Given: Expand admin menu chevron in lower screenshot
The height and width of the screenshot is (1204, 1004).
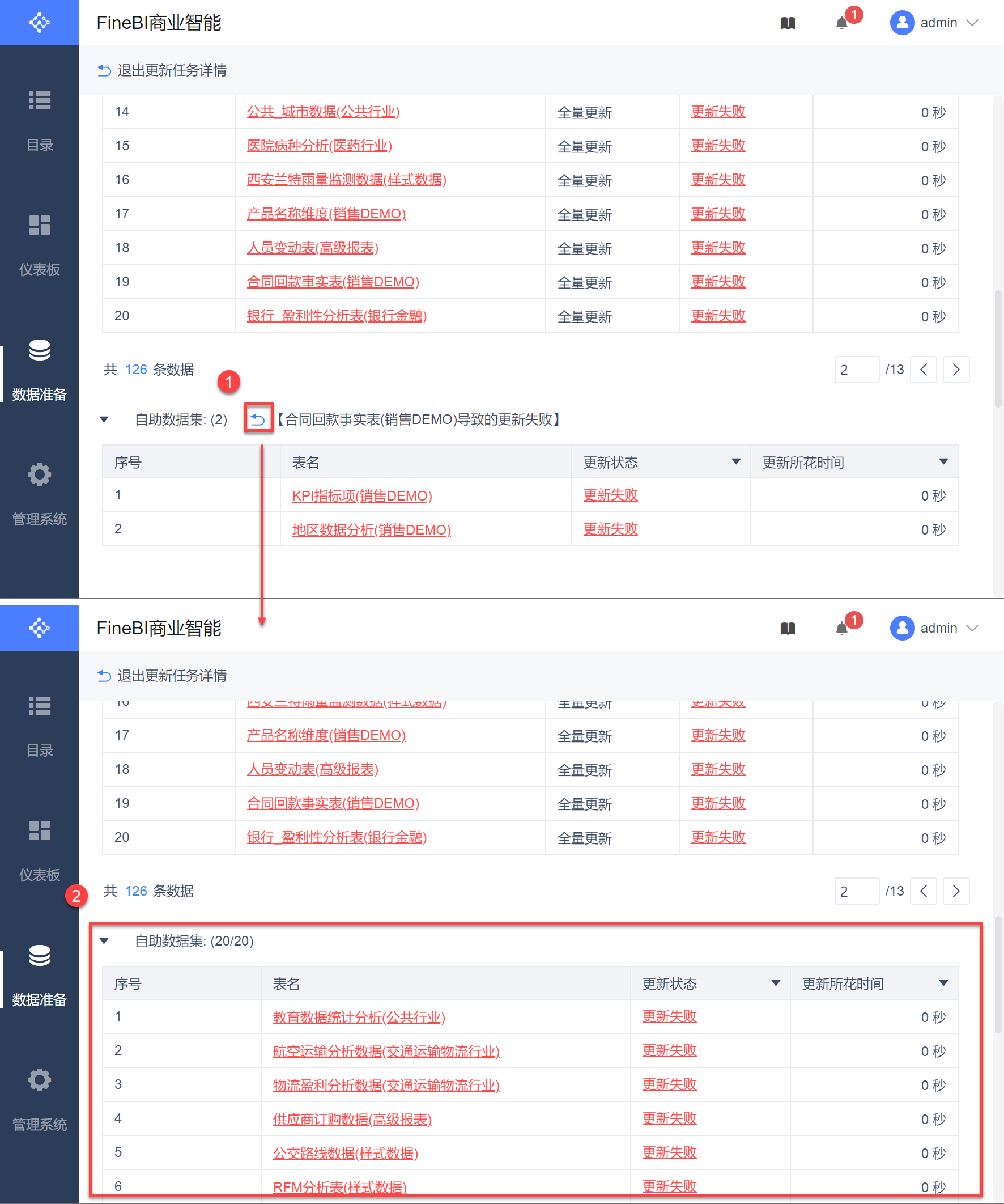Looking at the screenshot, I should click(x=971, y=629).
